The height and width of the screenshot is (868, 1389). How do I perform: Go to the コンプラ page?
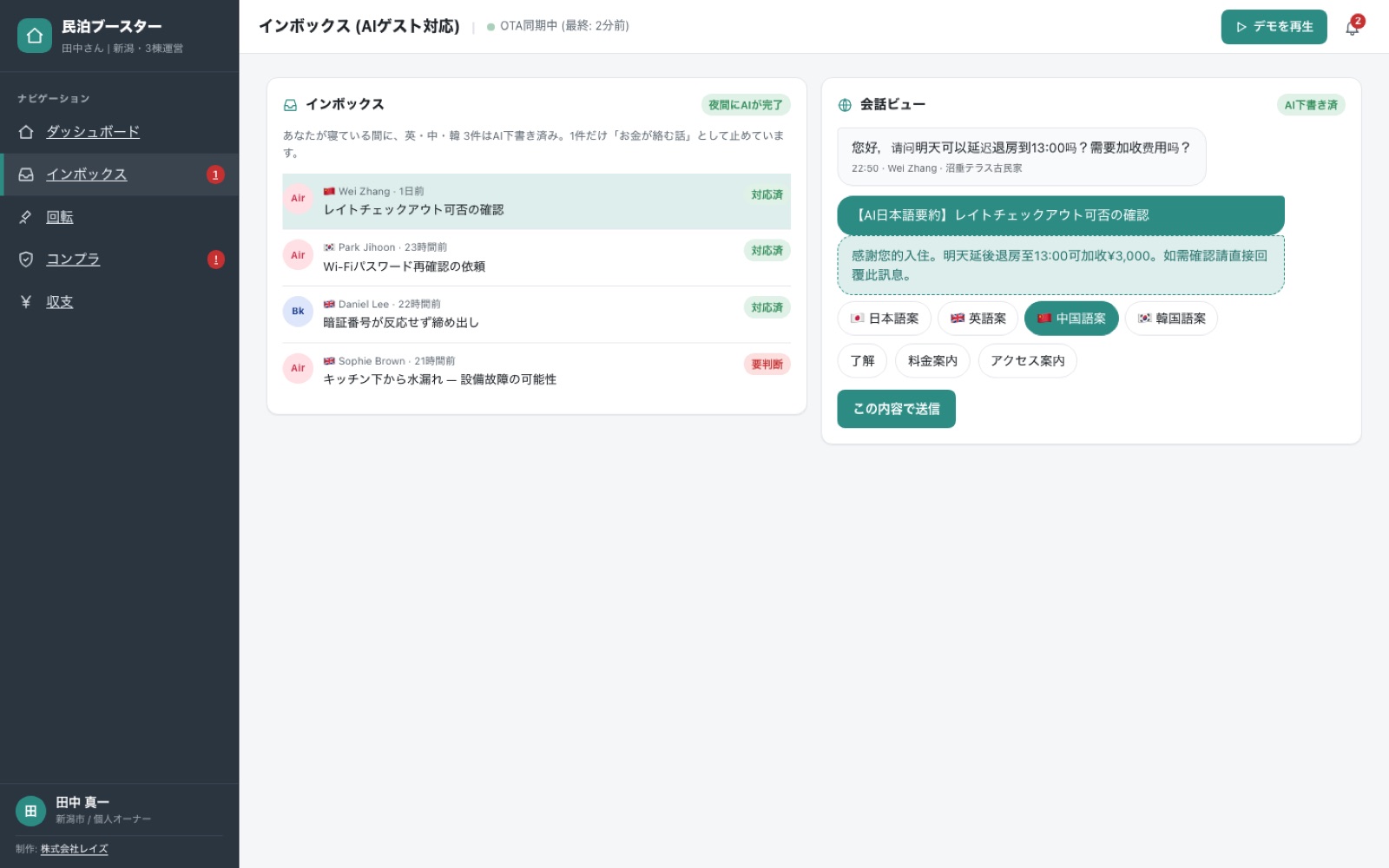point(120,260)
